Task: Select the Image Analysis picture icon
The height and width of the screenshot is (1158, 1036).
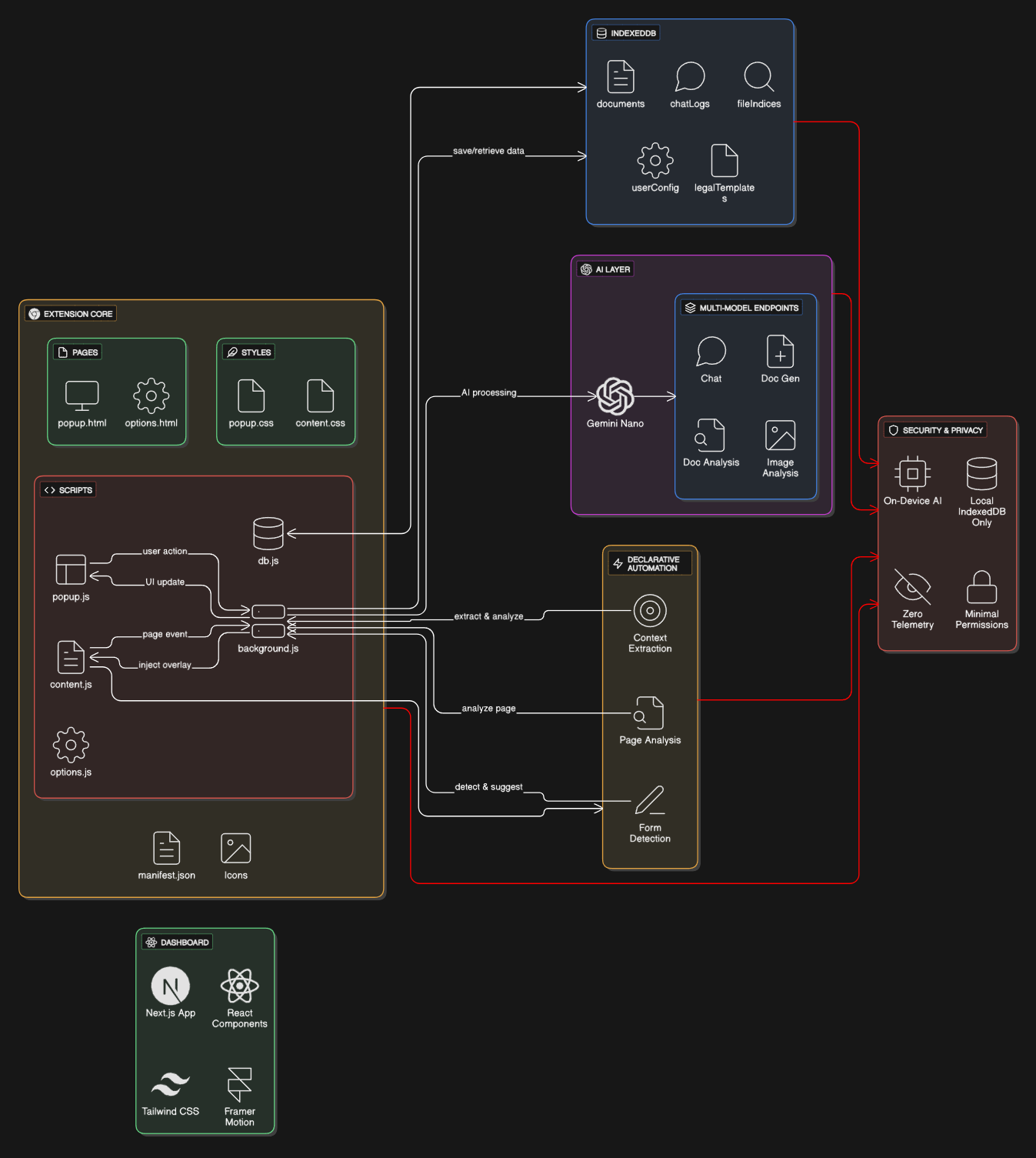Action: (781, 436)
